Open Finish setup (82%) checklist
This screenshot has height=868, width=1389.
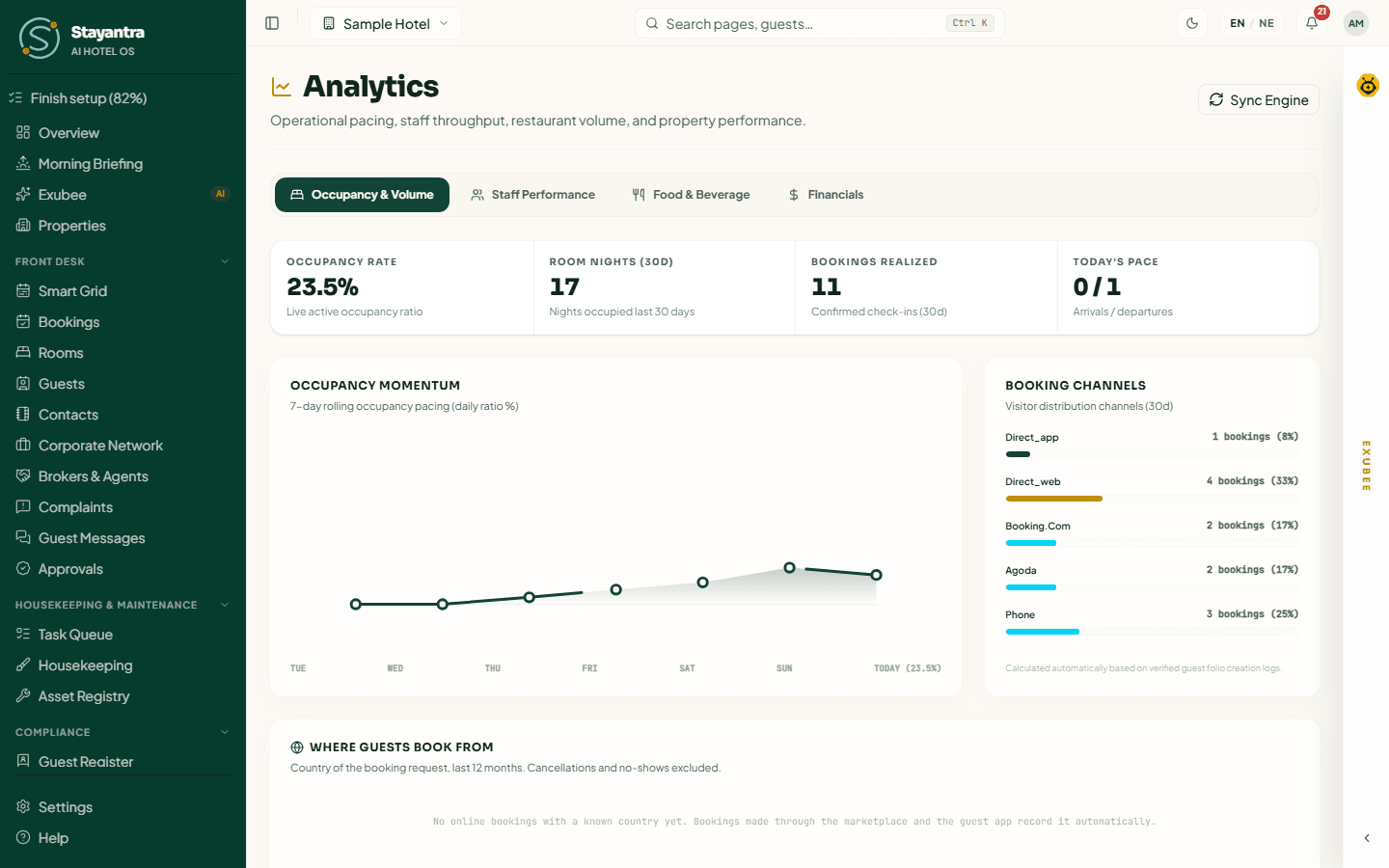click(123, 98)
